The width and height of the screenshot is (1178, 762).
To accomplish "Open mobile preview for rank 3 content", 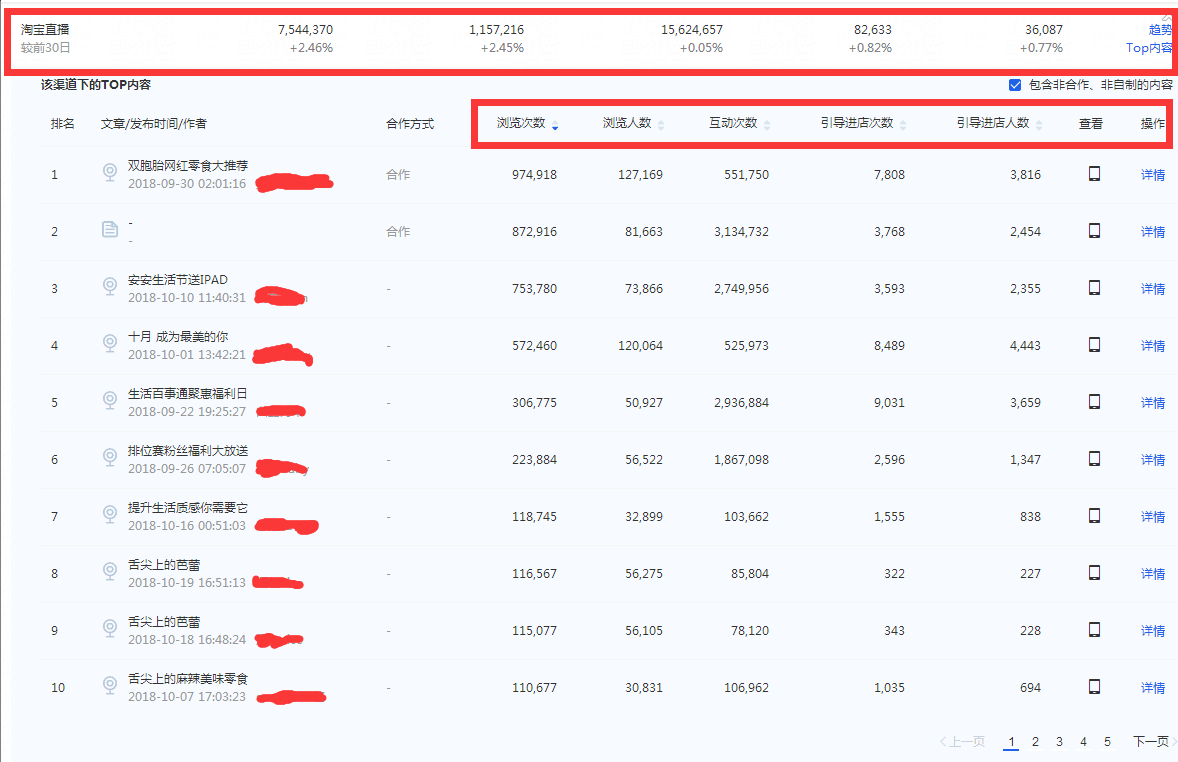I will [x=1094, y=288].
